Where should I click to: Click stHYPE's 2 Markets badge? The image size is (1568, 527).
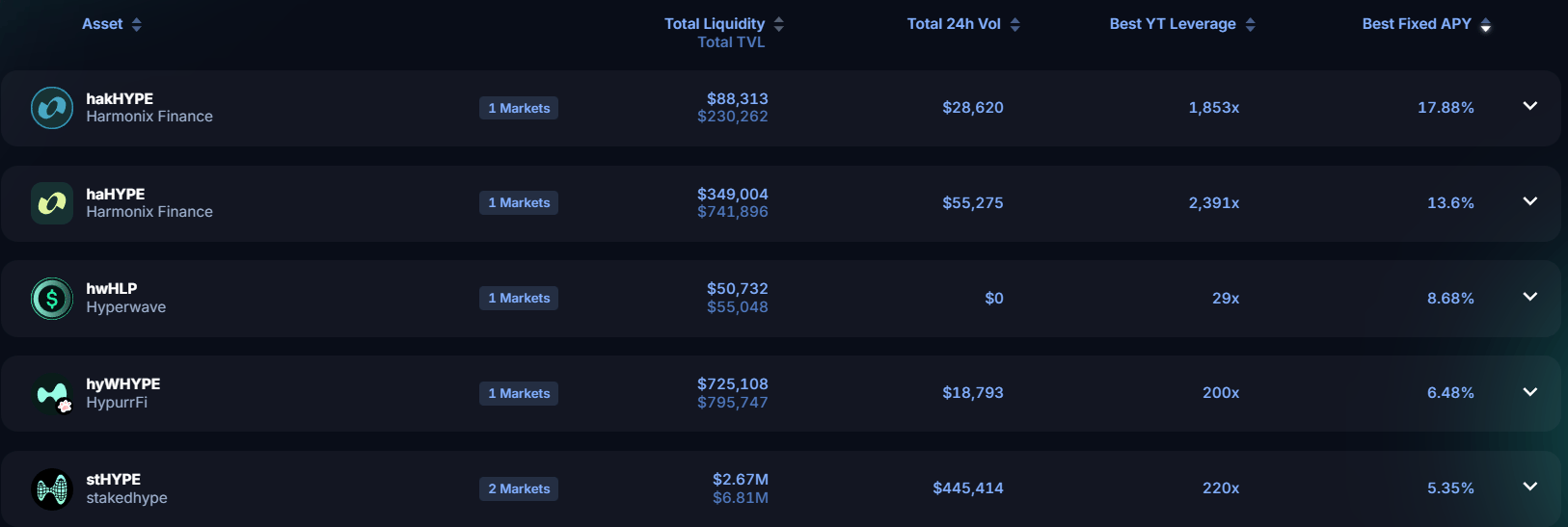[519, 489]
